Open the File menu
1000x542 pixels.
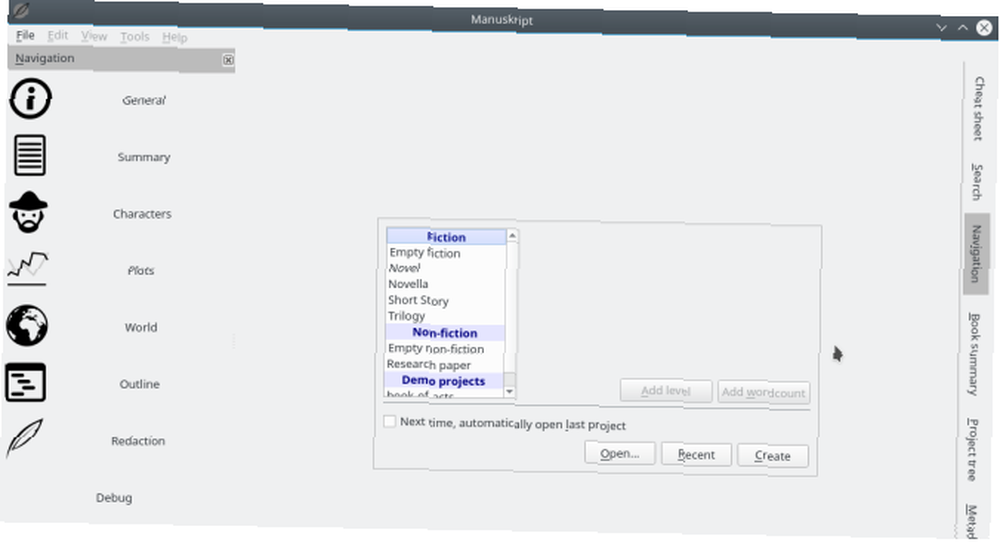tap(26, 35)
